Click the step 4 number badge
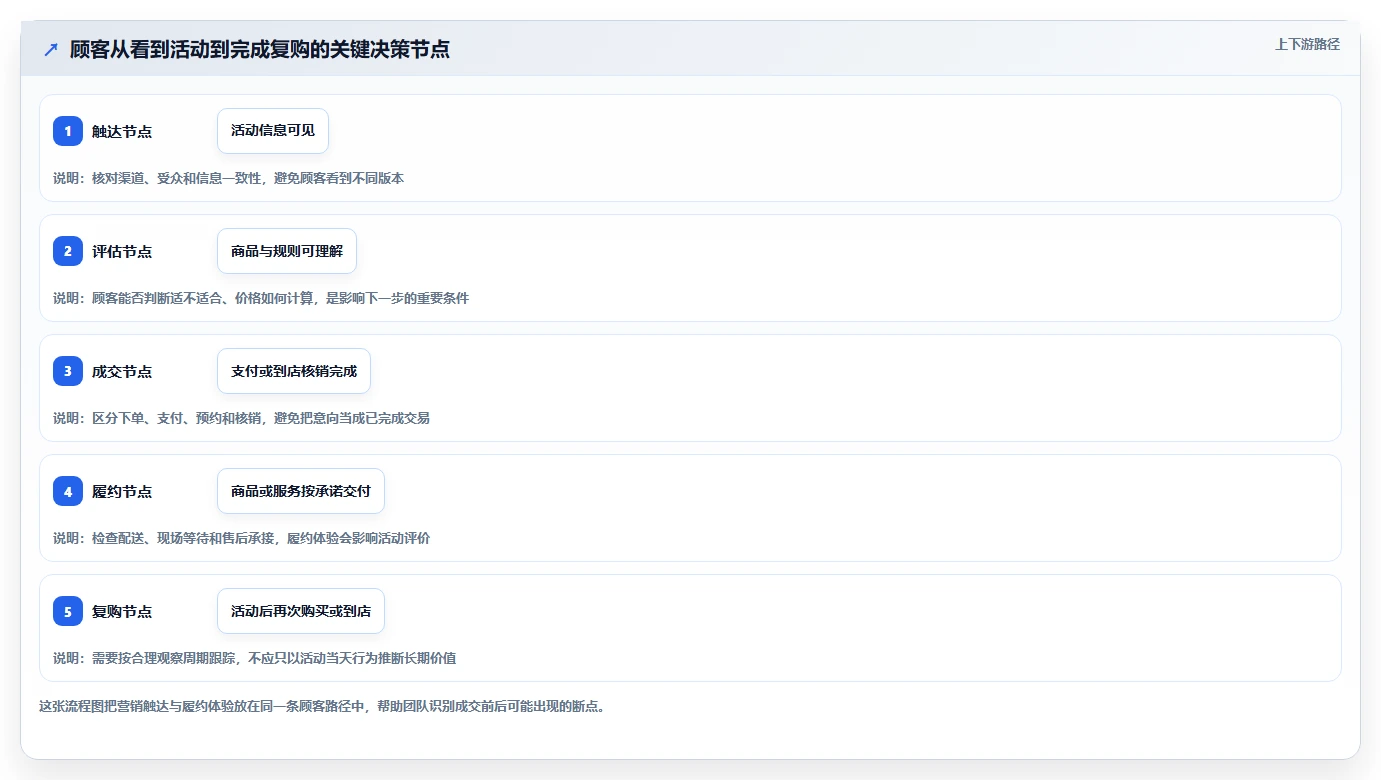1381x780 pixels. (68, 491)
